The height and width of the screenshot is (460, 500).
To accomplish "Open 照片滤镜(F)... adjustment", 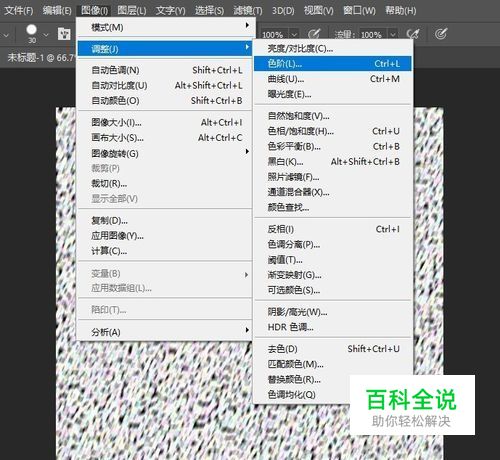I will pyautogui.click(x=333, y=177).
